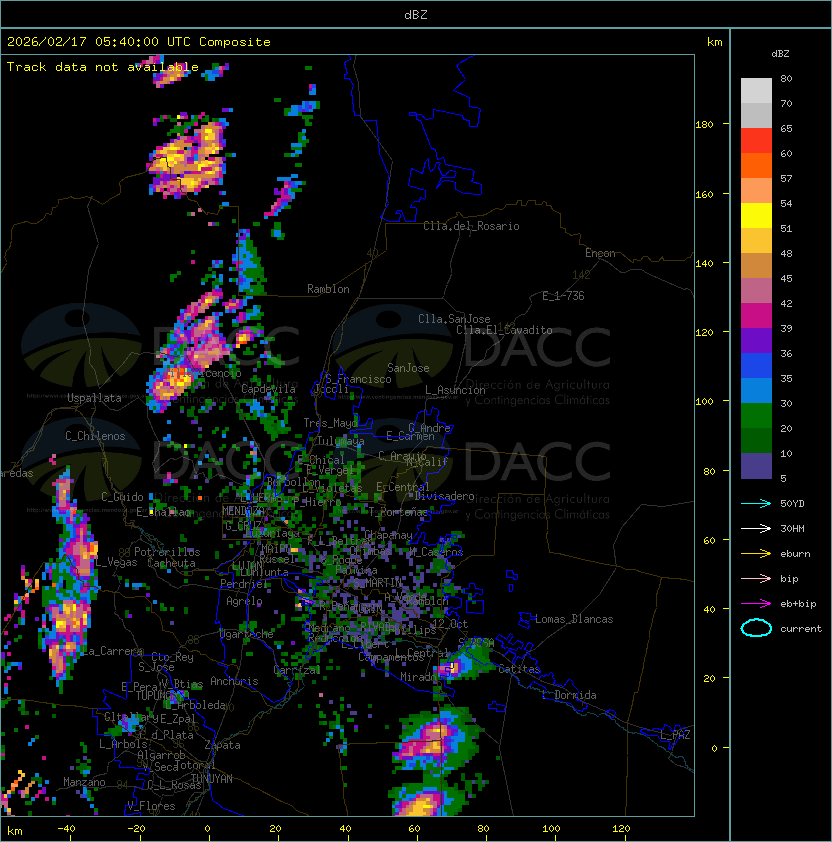Viewport: 832px width, 842px height.
Task: Click the 'eburn' legend label
Action: tap(795, 554)
